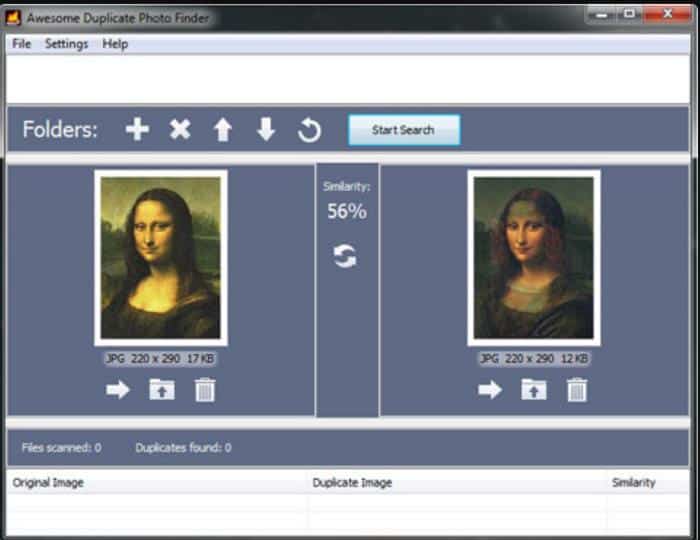Click the Awesome Duplicate Photo Finder app icon
700x540 pixels.
click(x=13, y=18)
